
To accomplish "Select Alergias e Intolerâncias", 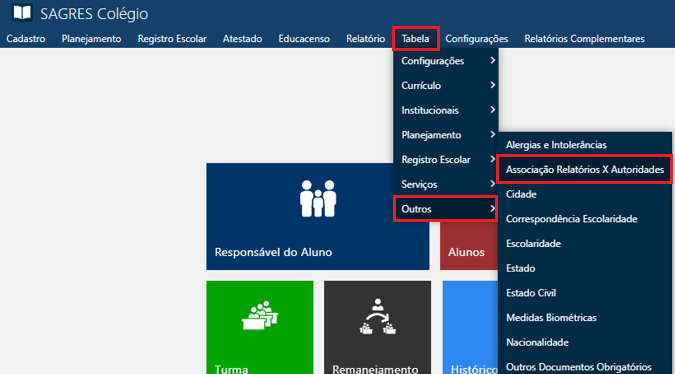I will (585, 145).
